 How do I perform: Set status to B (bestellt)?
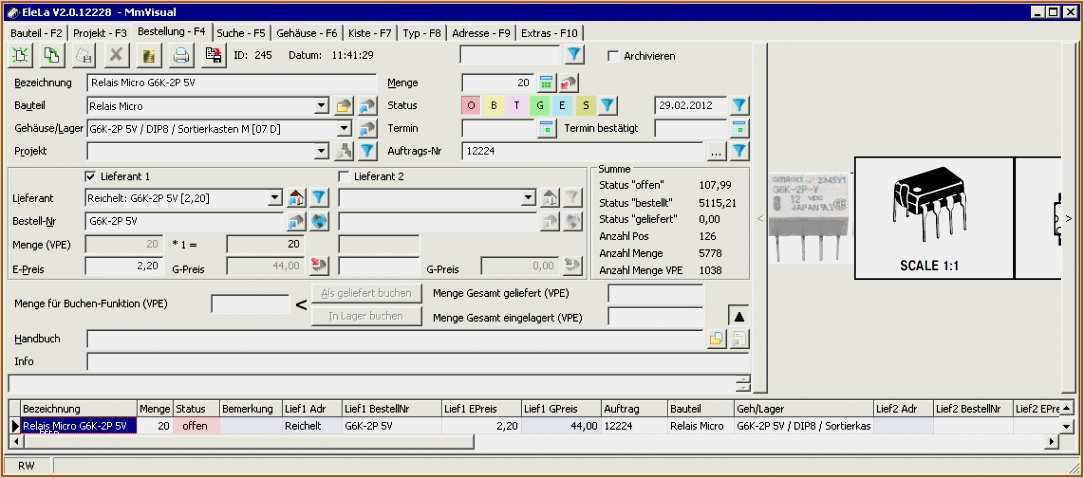[x=494, y=106]
